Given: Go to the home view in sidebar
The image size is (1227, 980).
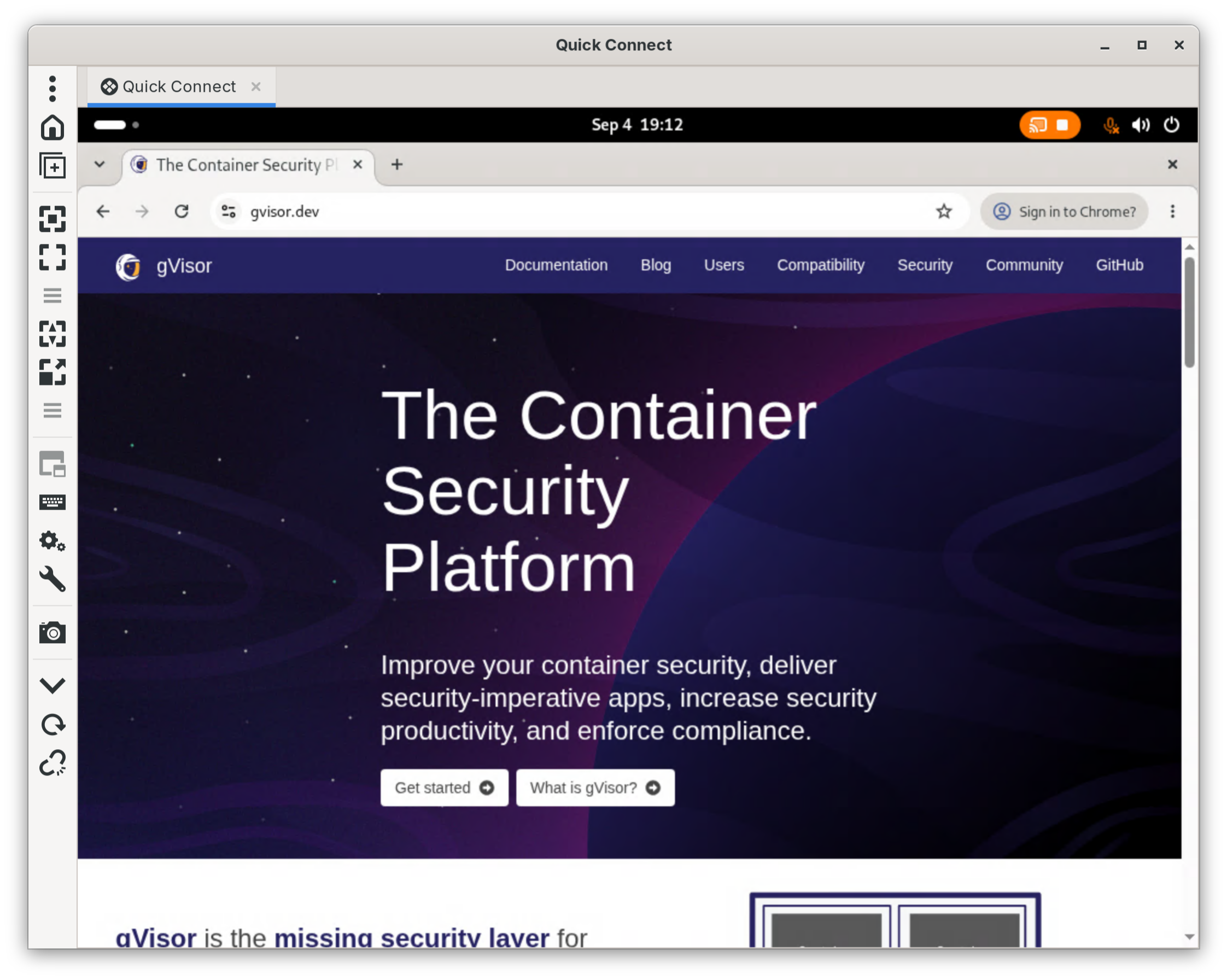Looking at the screenshot, I should point(52,127).
